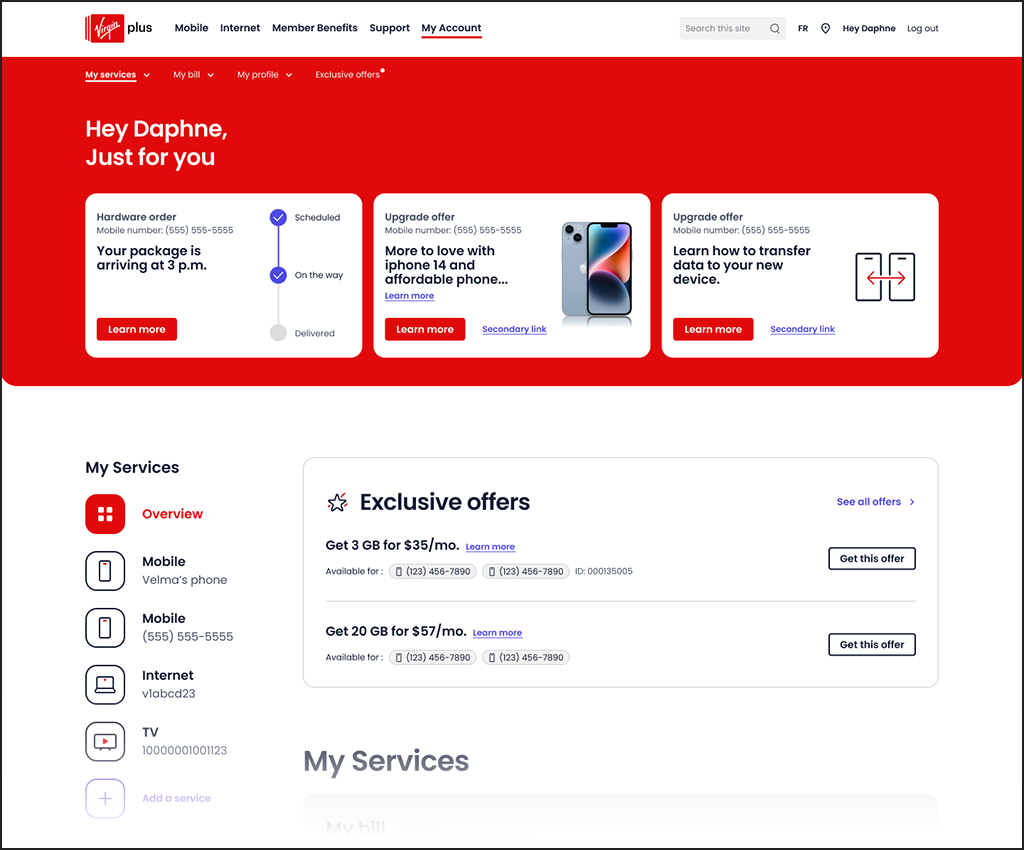Click the search magnifier icon
This screenshot has width=1024, height=850.
point(774,29)
